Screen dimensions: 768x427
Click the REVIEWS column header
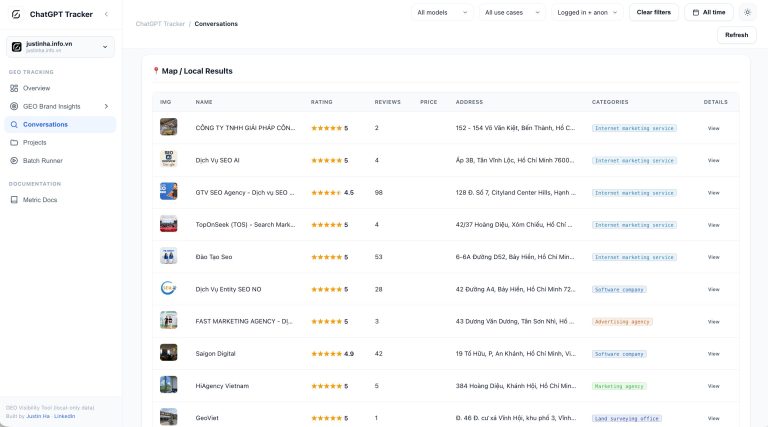click(387, 102)
